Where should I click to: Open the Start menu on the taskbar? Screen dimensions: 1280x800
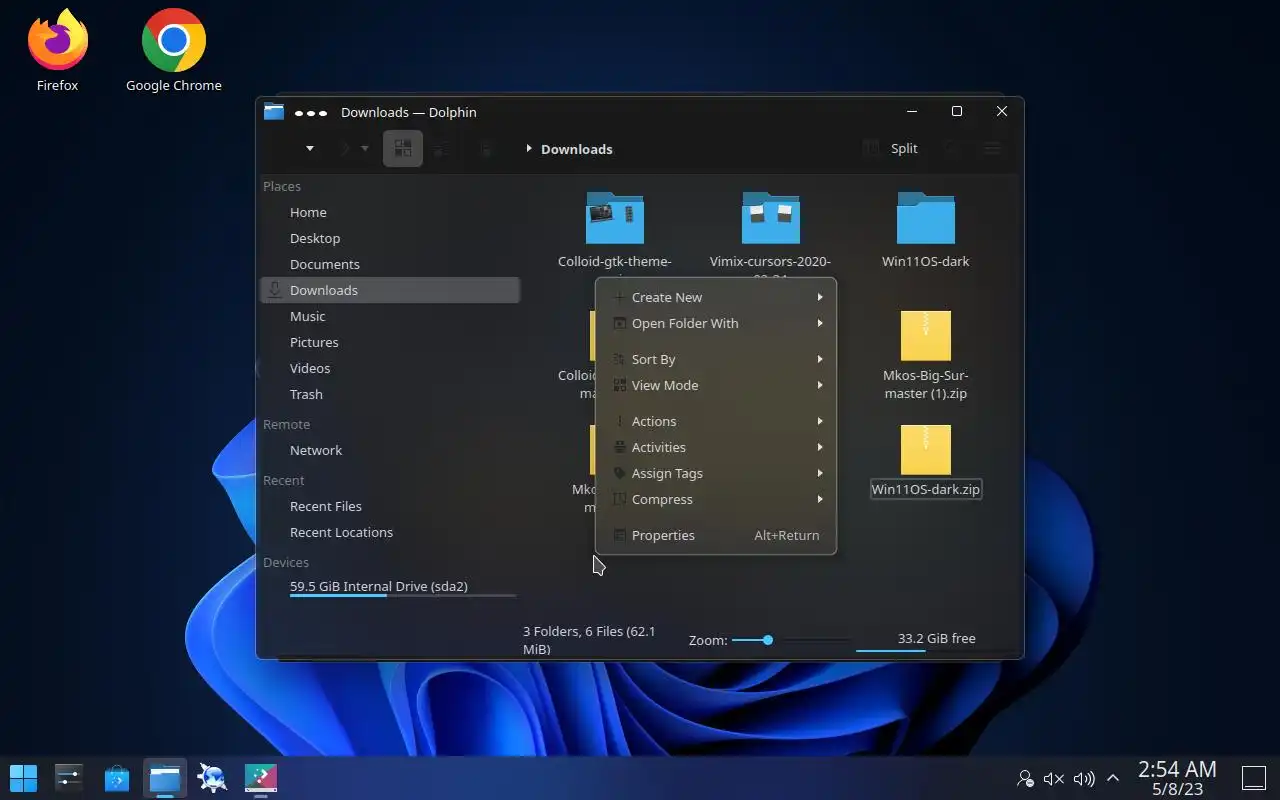tap(23, 777)
